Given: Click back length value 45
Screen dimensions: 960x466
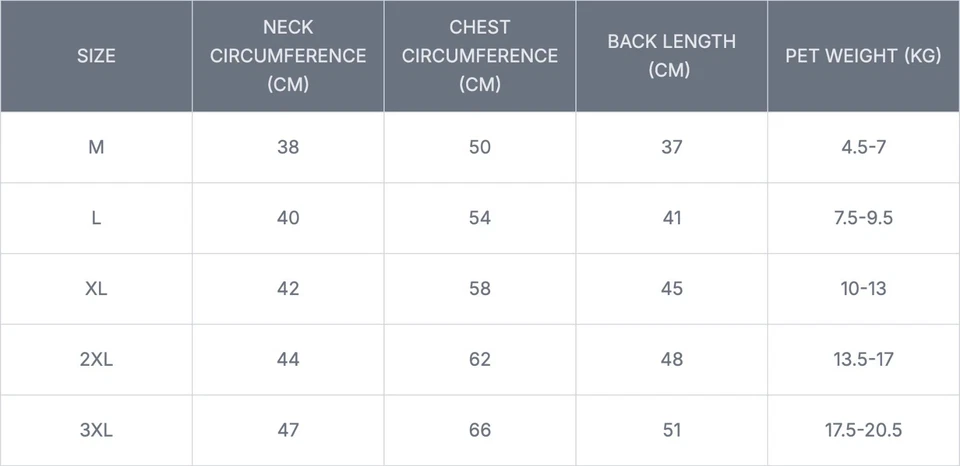Looking at the screenshot, I should pyautogui.click(x=671, y=289).
